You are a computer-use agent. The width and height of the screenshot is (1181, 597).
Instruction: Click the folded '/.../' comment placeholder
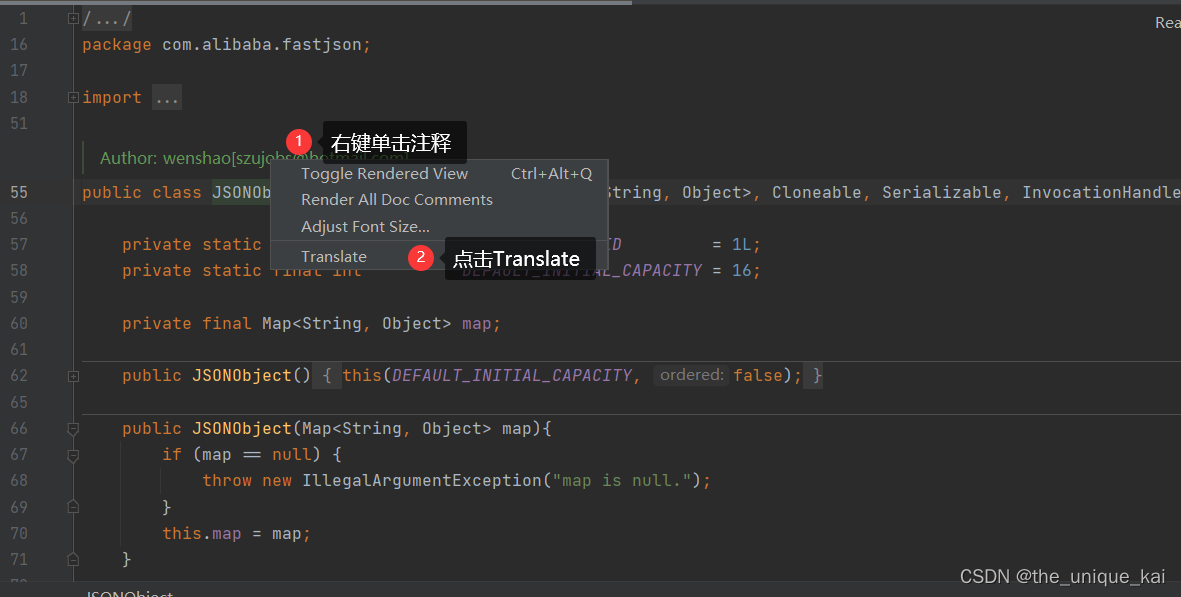(x=106, y=19)
